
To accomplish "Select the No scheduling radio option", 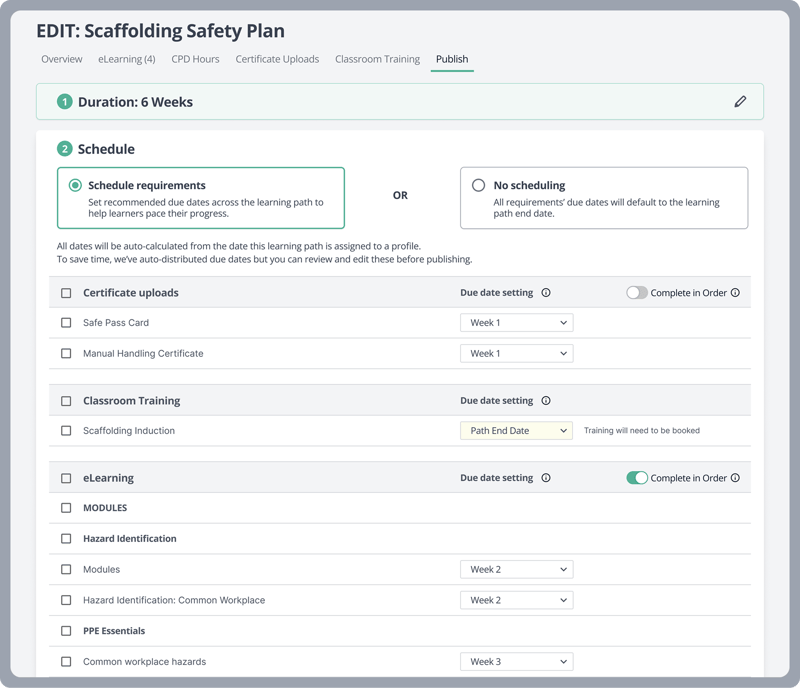I will click(478, 185).
